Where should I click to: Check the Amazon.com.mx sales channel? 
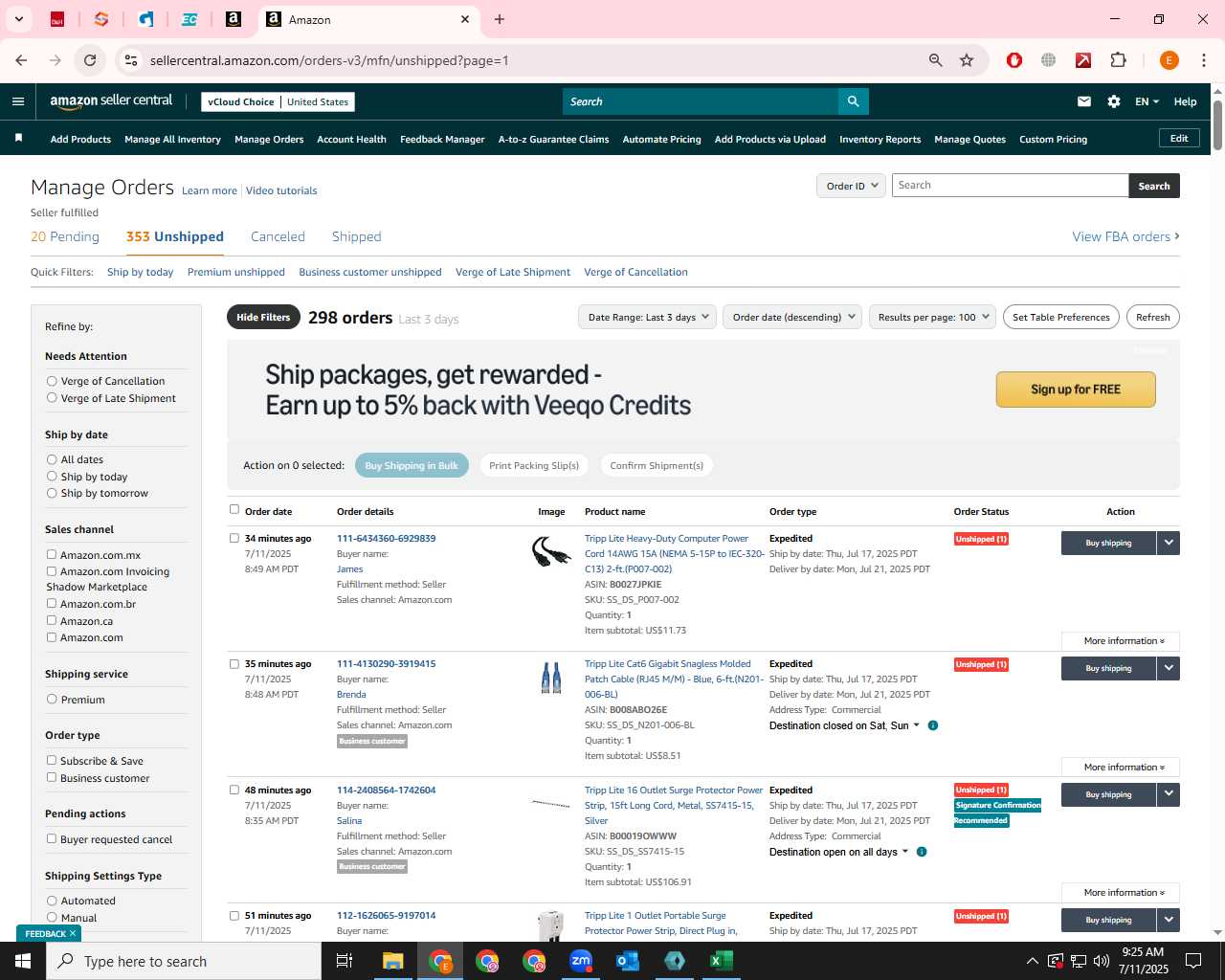(52, 554)
